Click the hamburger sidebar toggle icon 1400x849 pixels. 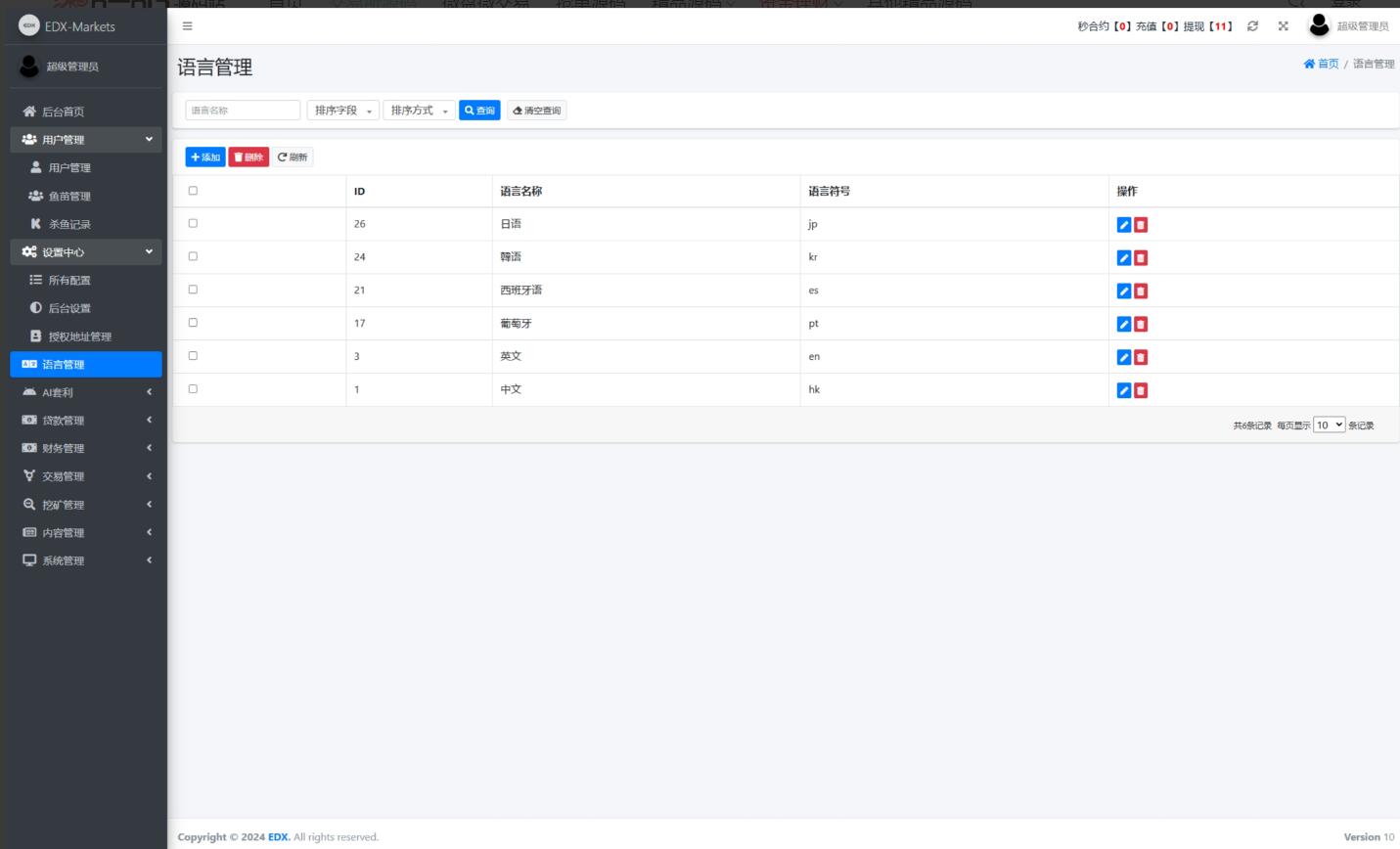pyautogui.click(x=188, y=26)
